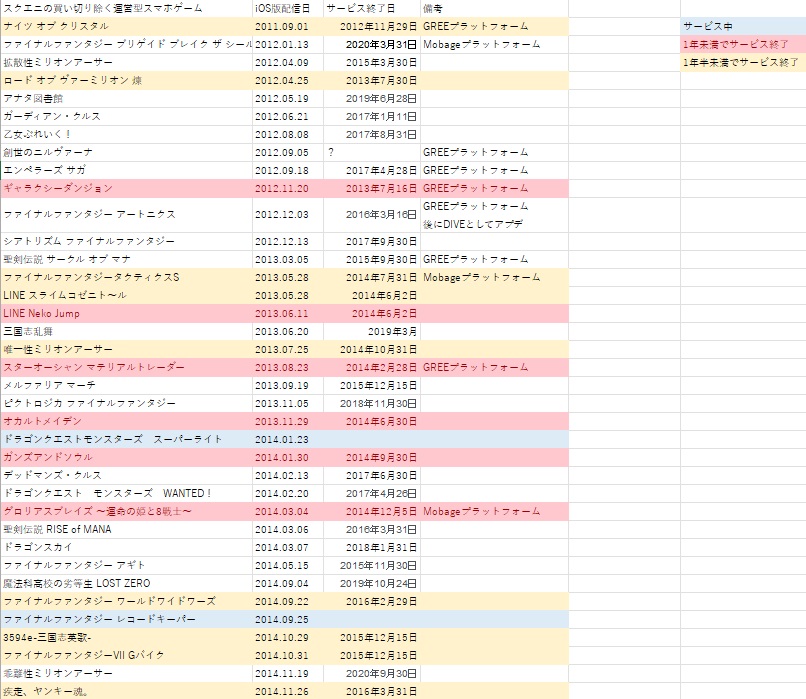This screenshot has width=806, height=699.
Task: Select cell "ドラゴンクエスト モンスターズ WANTED！"
Action: 126,493
